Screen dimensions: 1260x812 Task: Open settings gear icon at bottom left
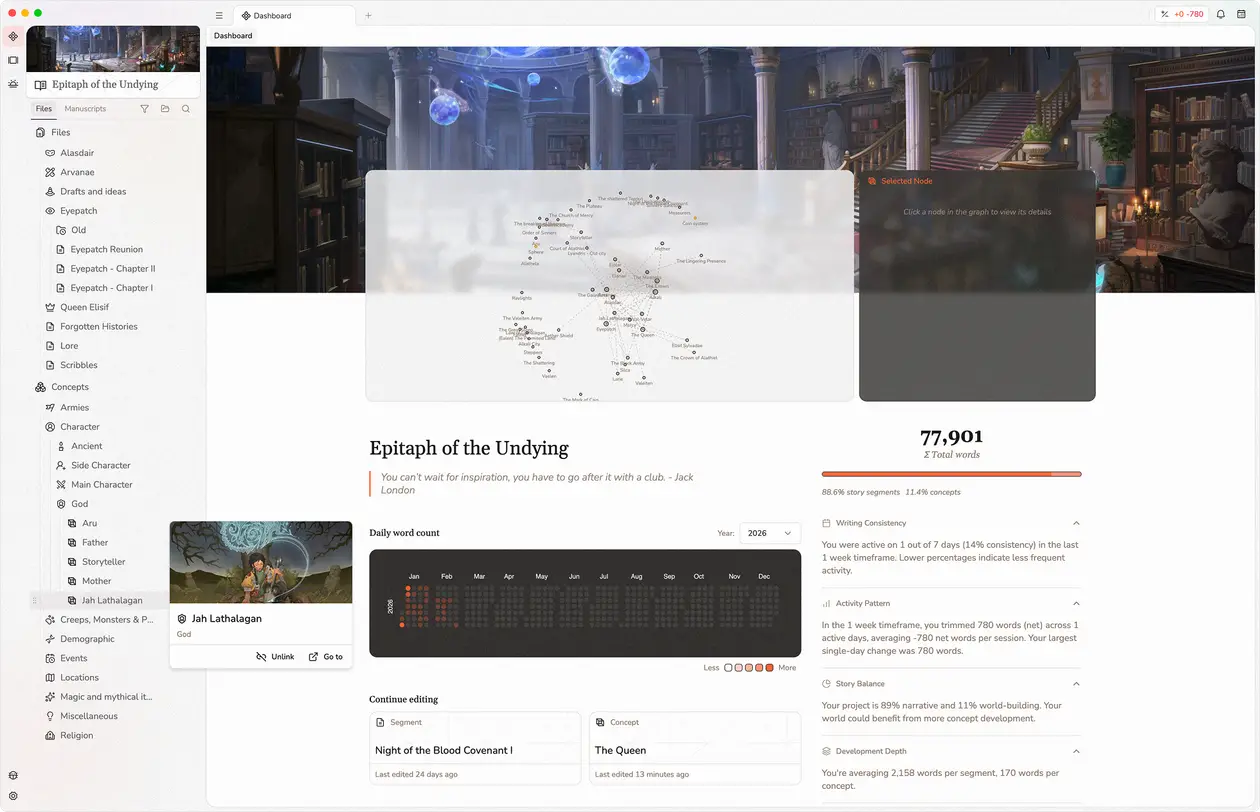coord(13,796)
